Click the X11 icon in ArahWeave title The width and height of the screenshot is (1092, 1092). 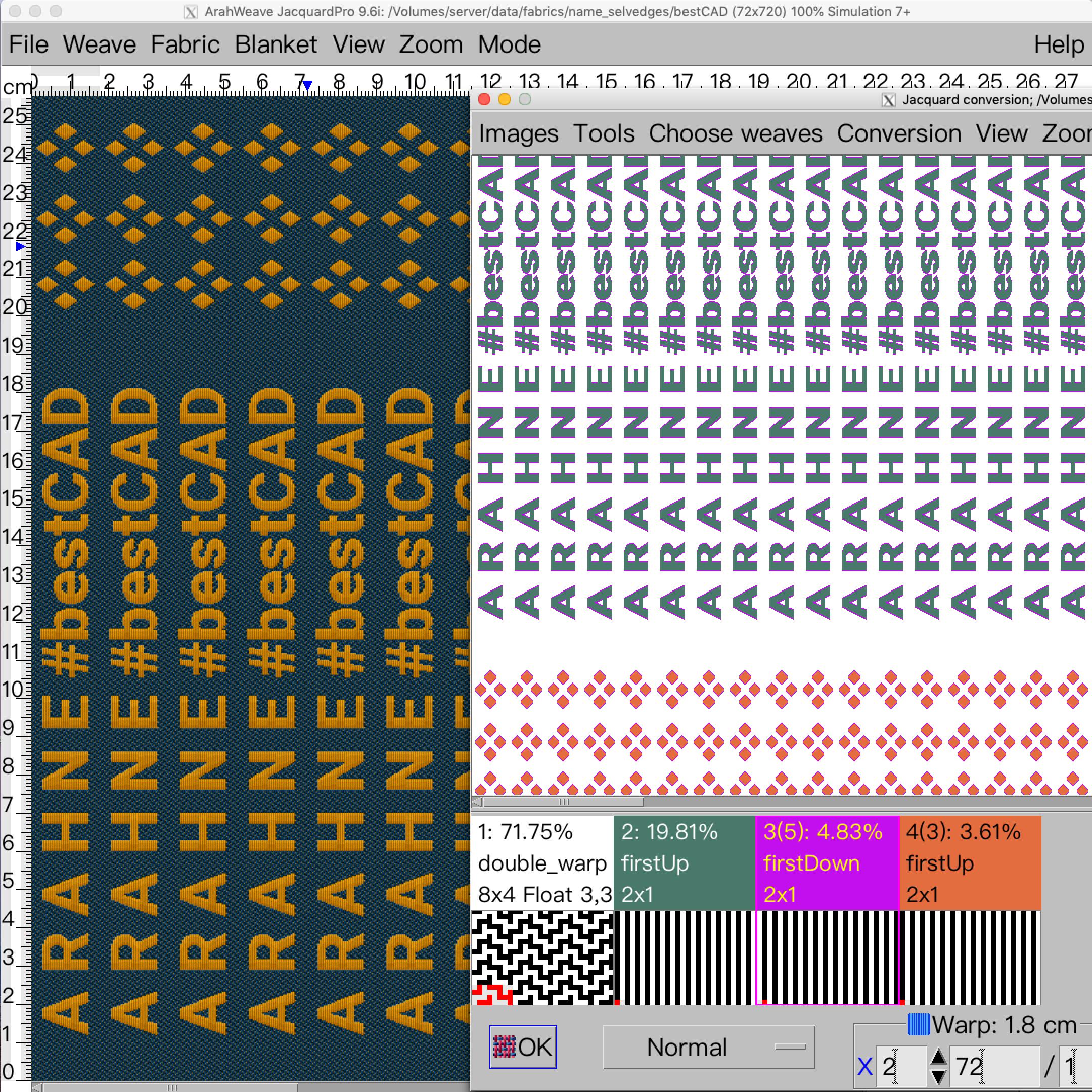[x=191, y=12]
